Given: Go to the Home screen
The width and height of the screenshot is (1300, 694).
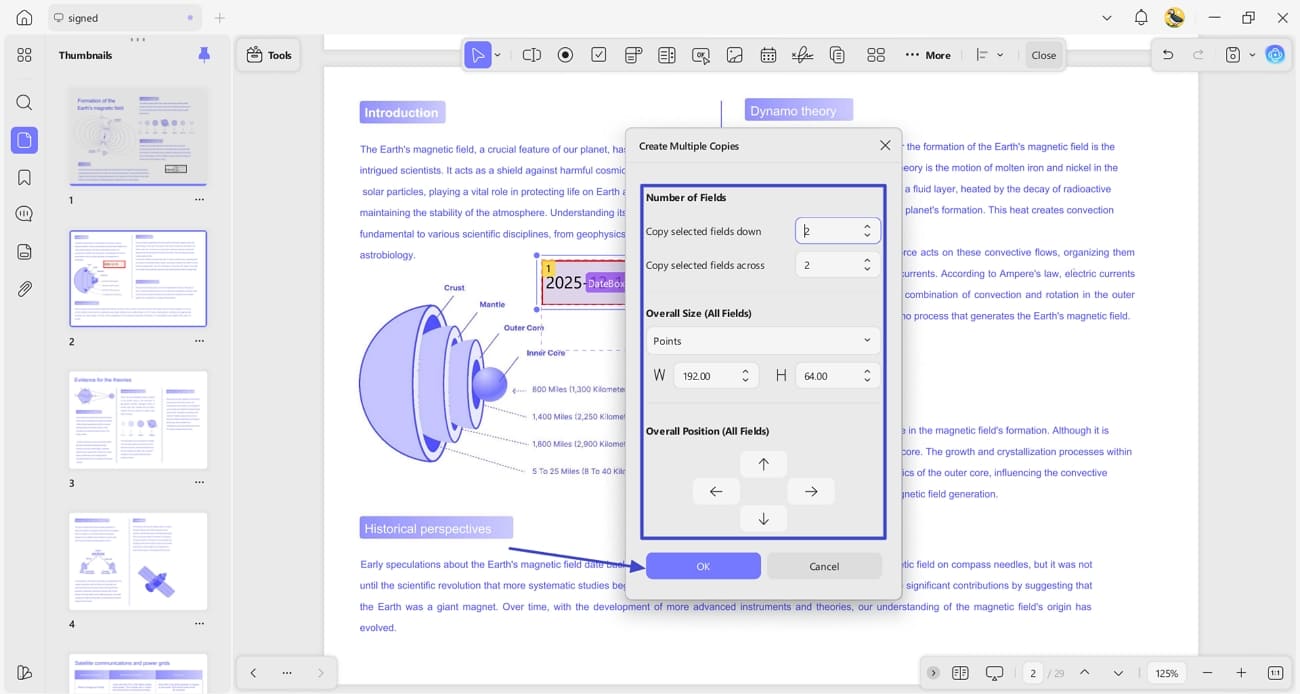Looking at the screenshot, I should [24, 18].
